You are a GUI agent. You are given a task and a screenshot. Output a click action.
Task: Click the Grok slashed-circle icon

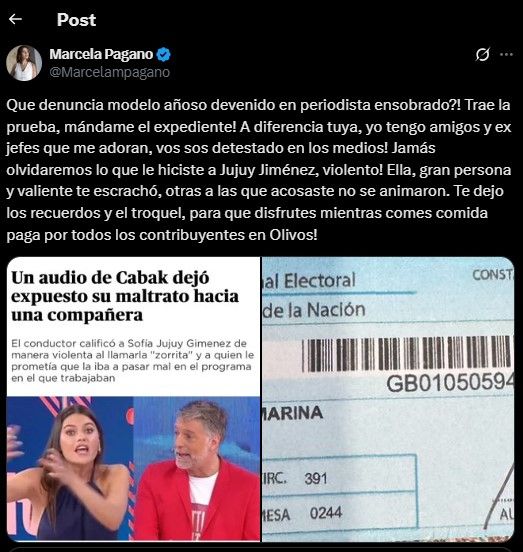(x=482, y=54)
